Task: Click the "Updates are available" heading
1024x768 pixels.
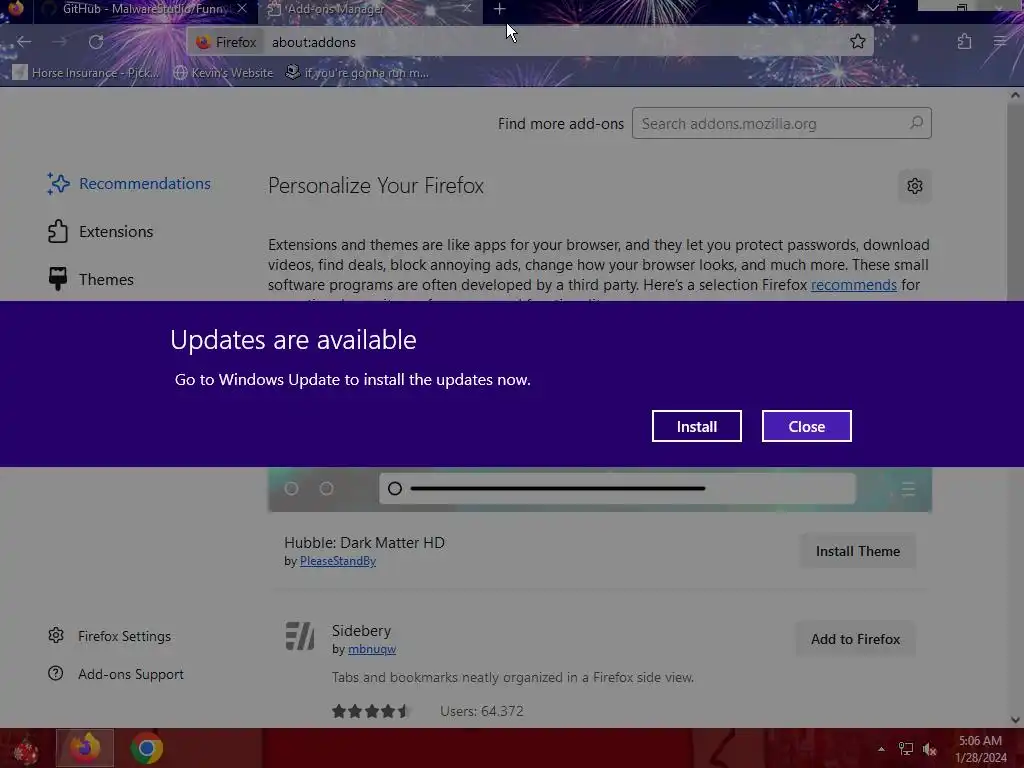Action: 293,340
